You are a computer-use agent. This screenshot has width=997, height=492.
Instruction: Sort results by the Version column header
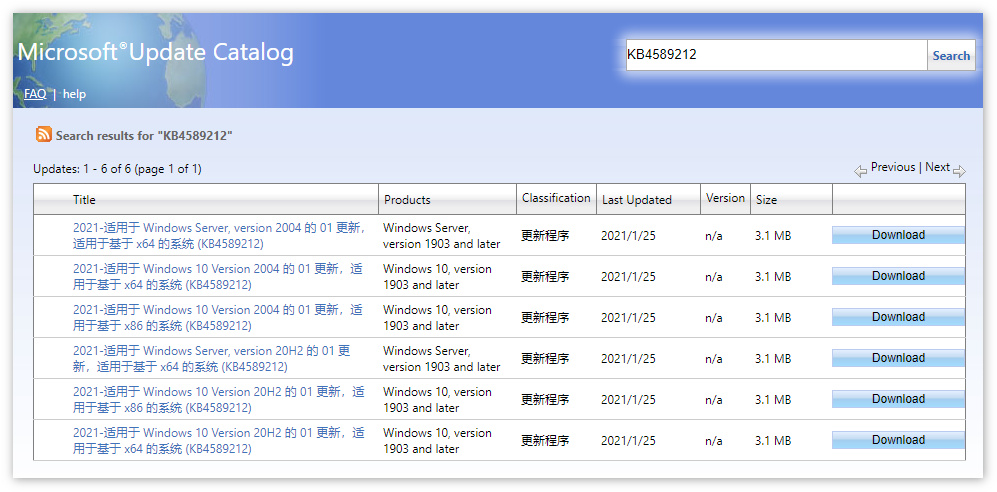tap(725, 198)
